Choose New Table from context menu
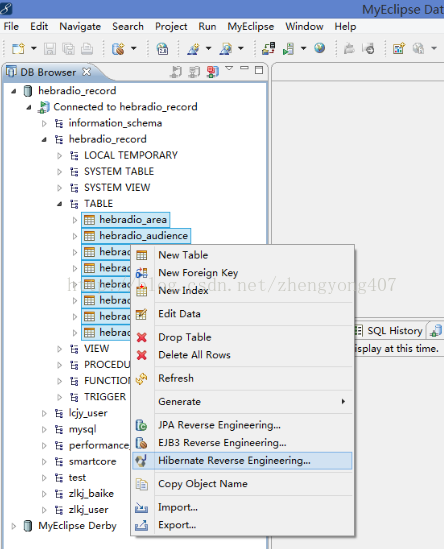The width and height of the screenshot is (444, 549). 242,255
